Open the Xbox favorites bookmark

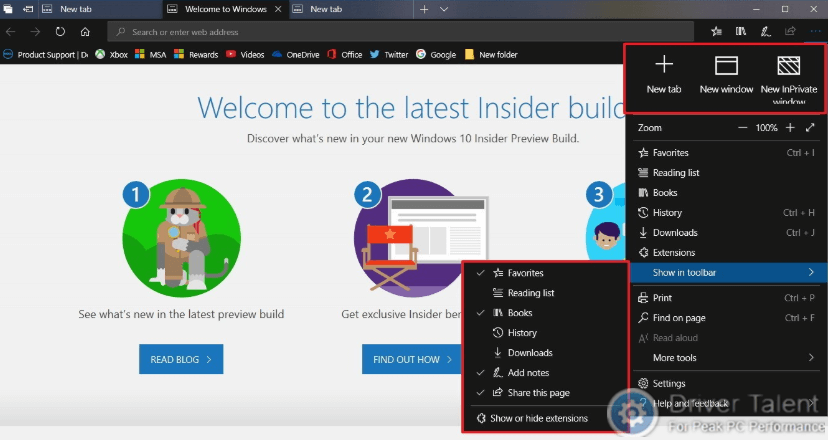click(x=111, y=54)
